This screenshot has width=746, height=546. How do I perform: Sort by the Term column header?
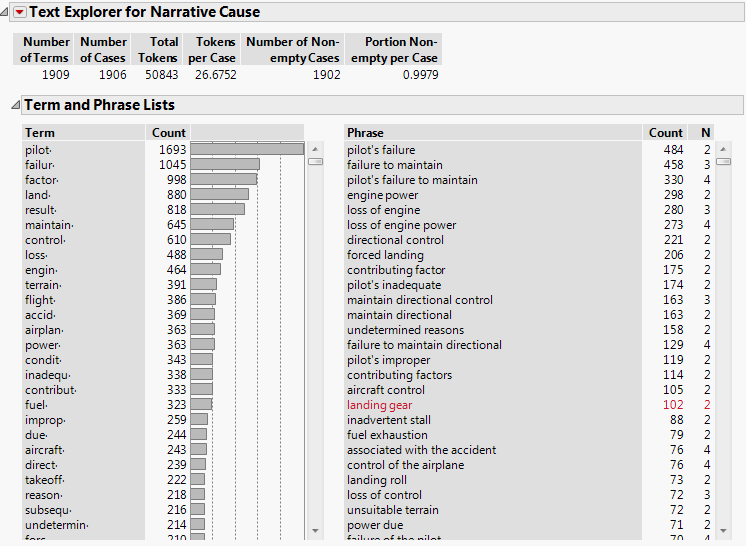[x=40, y=132]
